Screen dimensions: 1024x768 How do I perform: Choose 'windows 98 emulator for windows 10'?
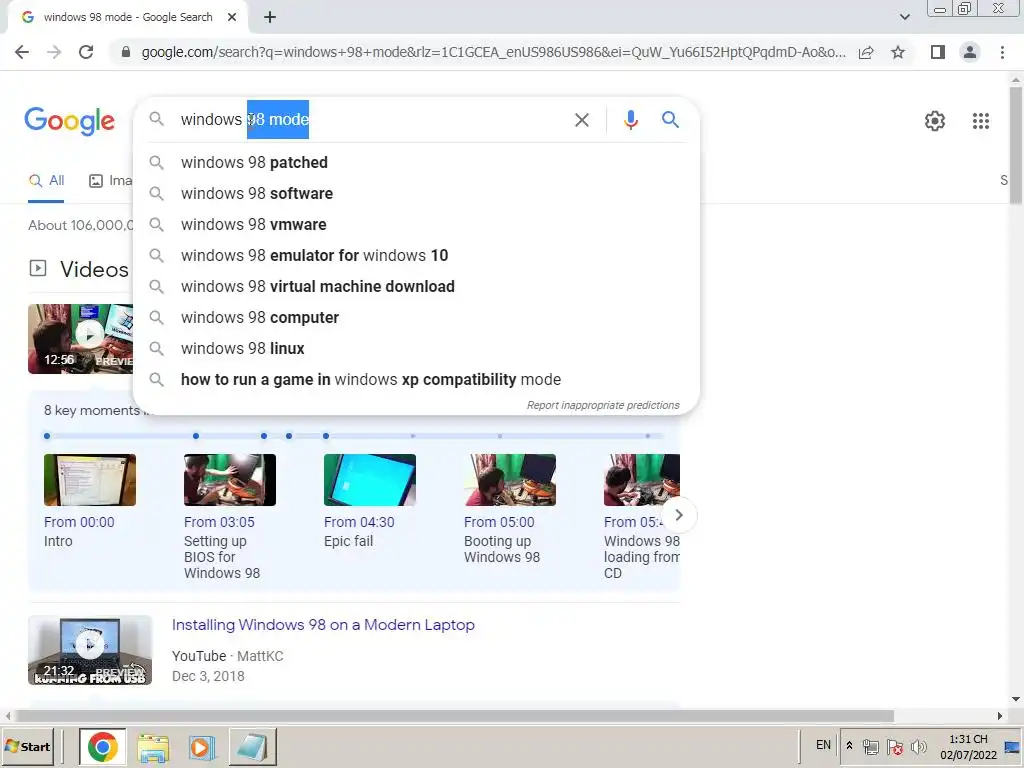(x=416, y=255)
